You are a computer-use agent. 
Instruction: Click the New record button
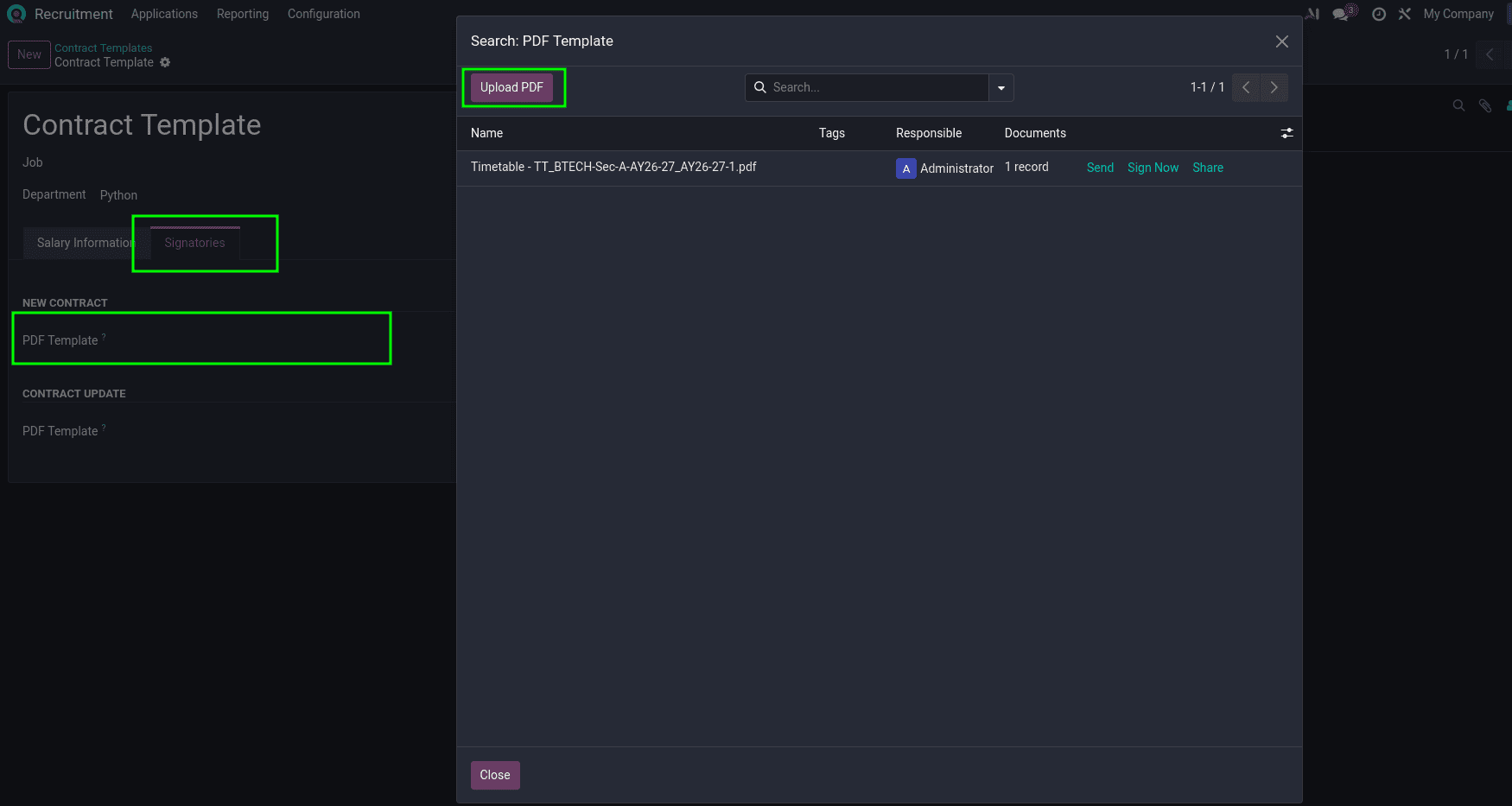[29, 54]
